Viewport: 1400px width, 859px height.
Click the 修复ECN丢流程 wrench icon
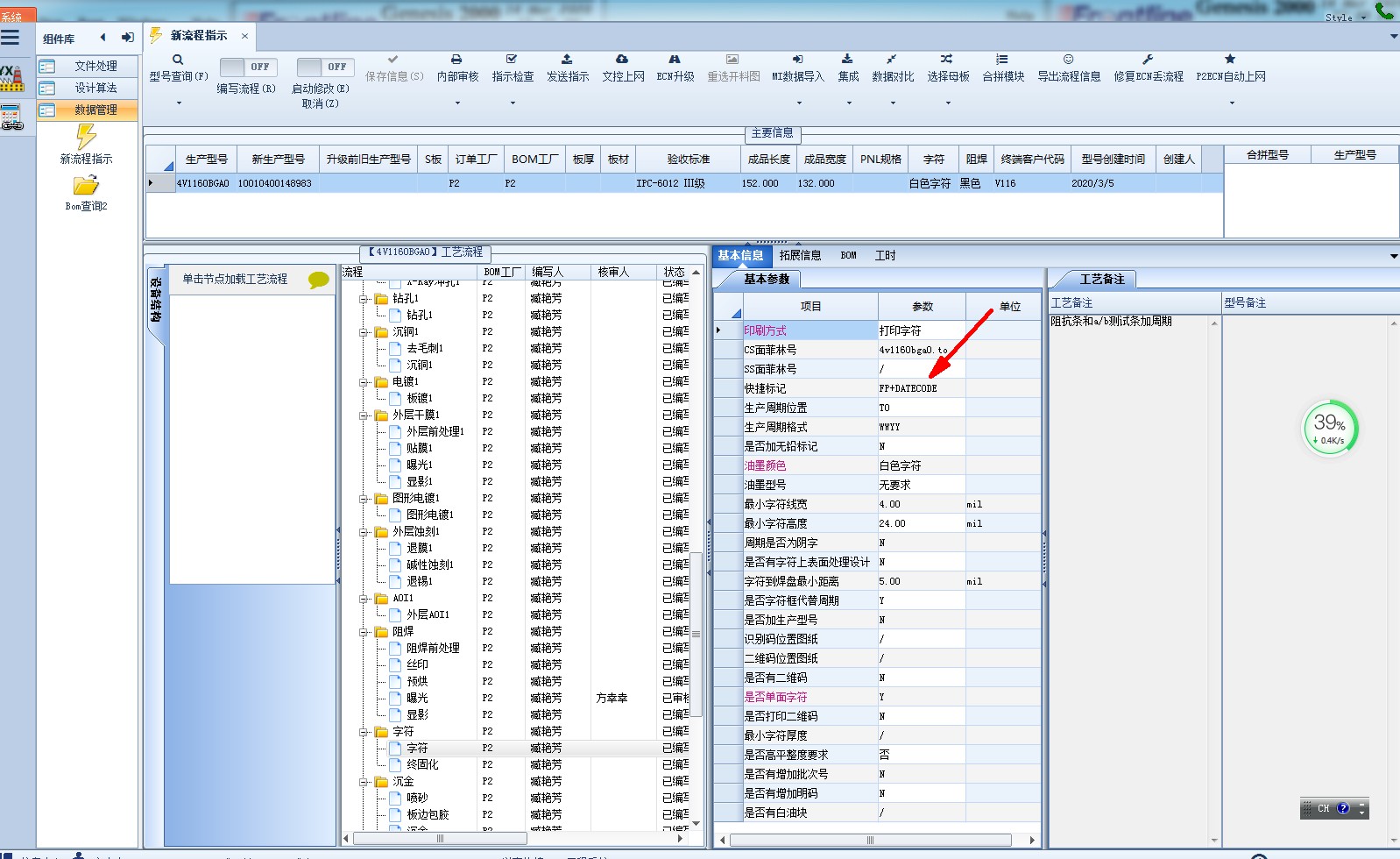(x=1148, y=60)
